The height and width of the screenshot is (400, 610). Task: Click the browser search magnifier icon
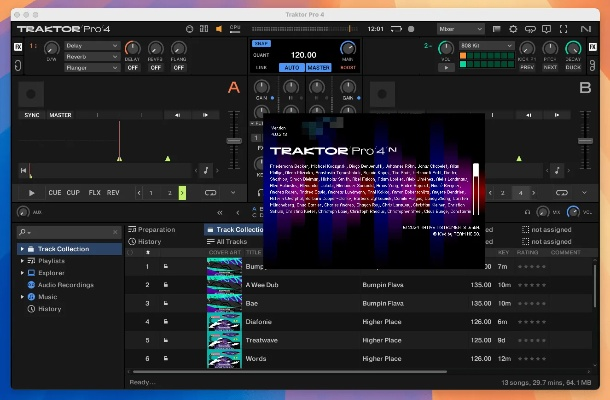point(23,232)
